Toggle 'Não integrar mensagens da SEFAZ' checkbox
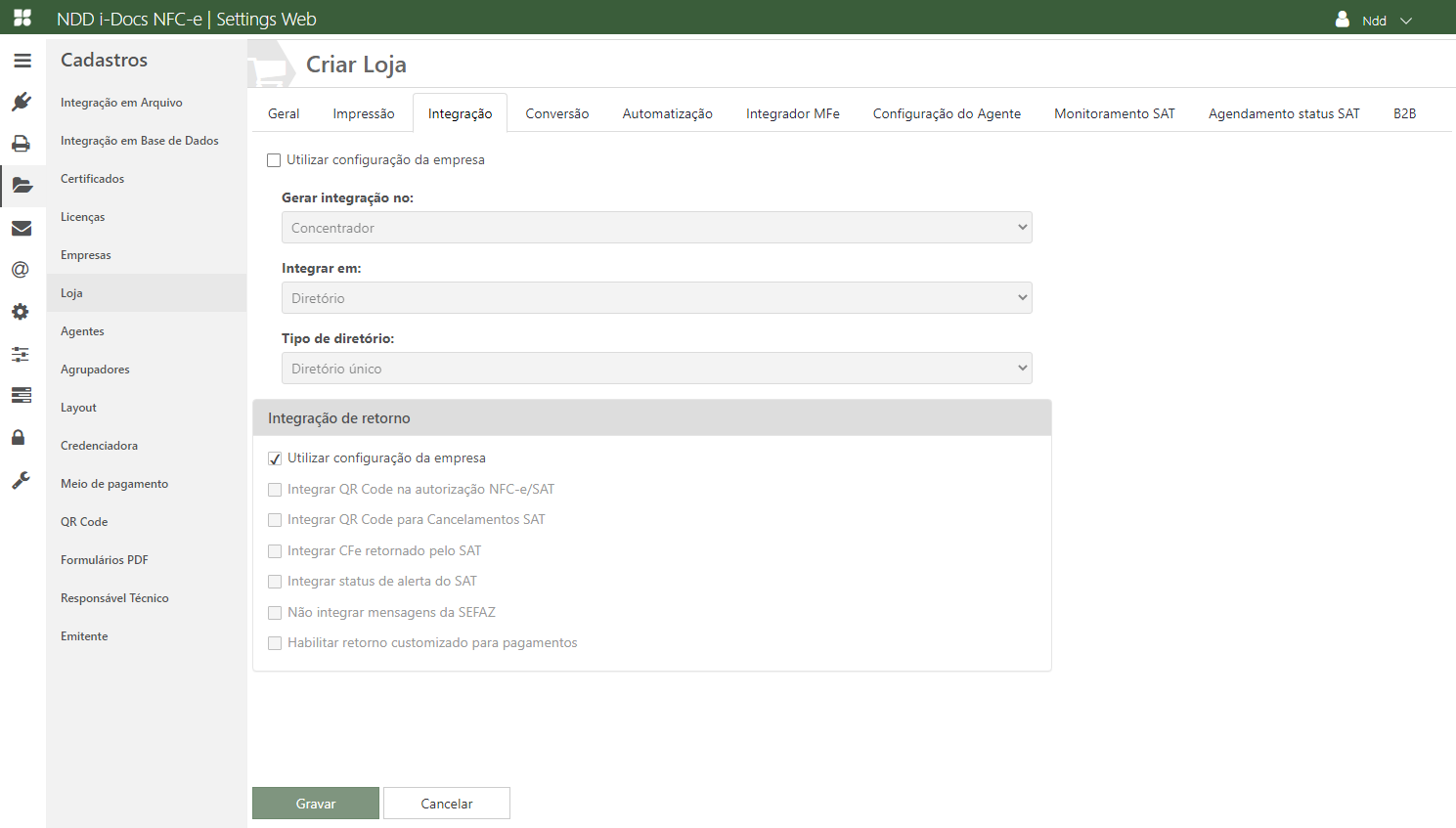 tap(275, 613)
